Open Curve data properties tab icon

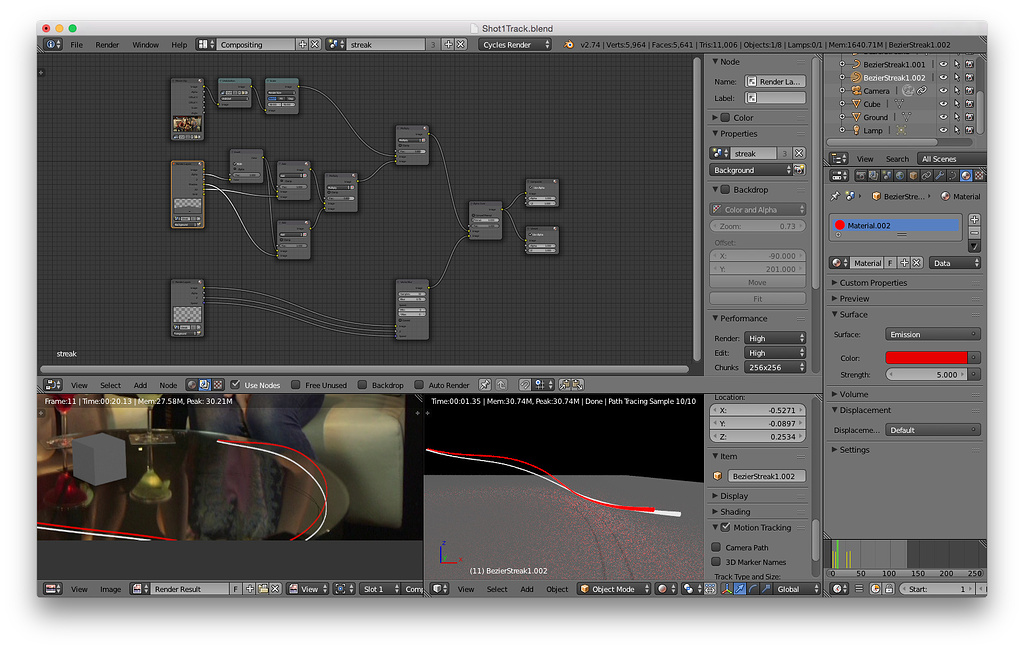click(952, 176)
